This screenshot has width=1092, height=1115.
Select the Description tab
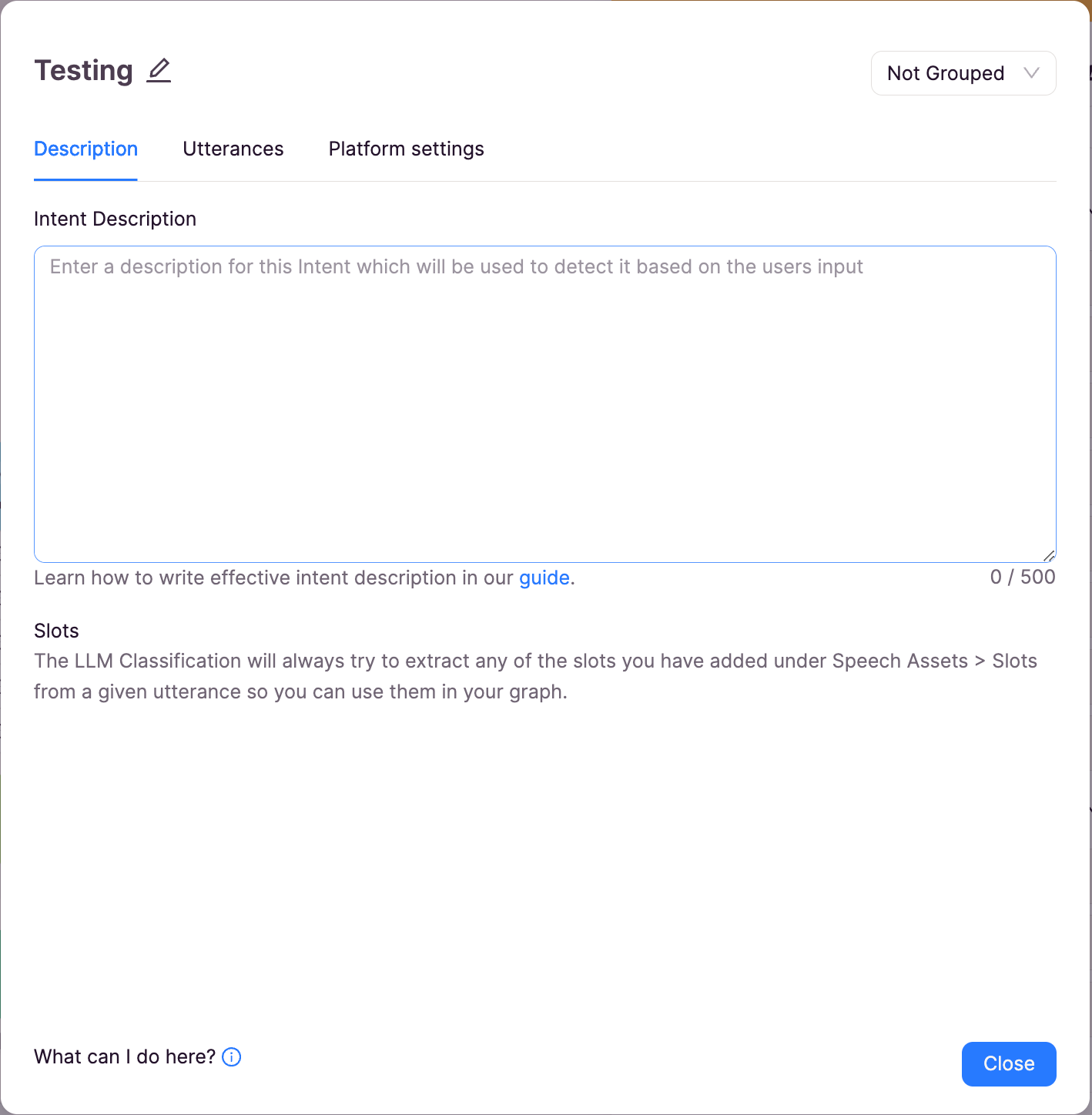click(85, 149)
